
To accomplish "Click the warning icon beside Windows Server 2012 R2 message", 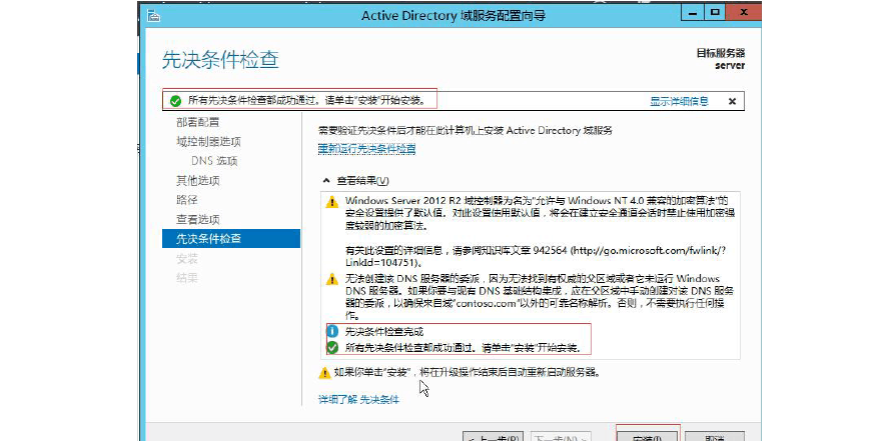I will (x=332, y=201).
